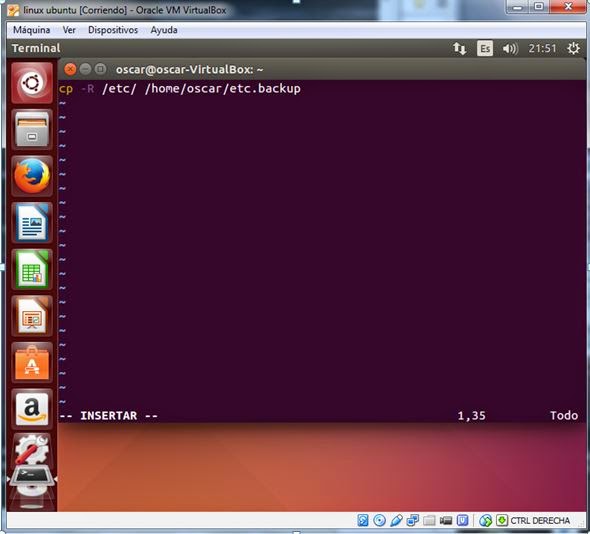Open LibreOffice Calc from the dock
This screenshot has width=590, height=534.
click(32, 269)
